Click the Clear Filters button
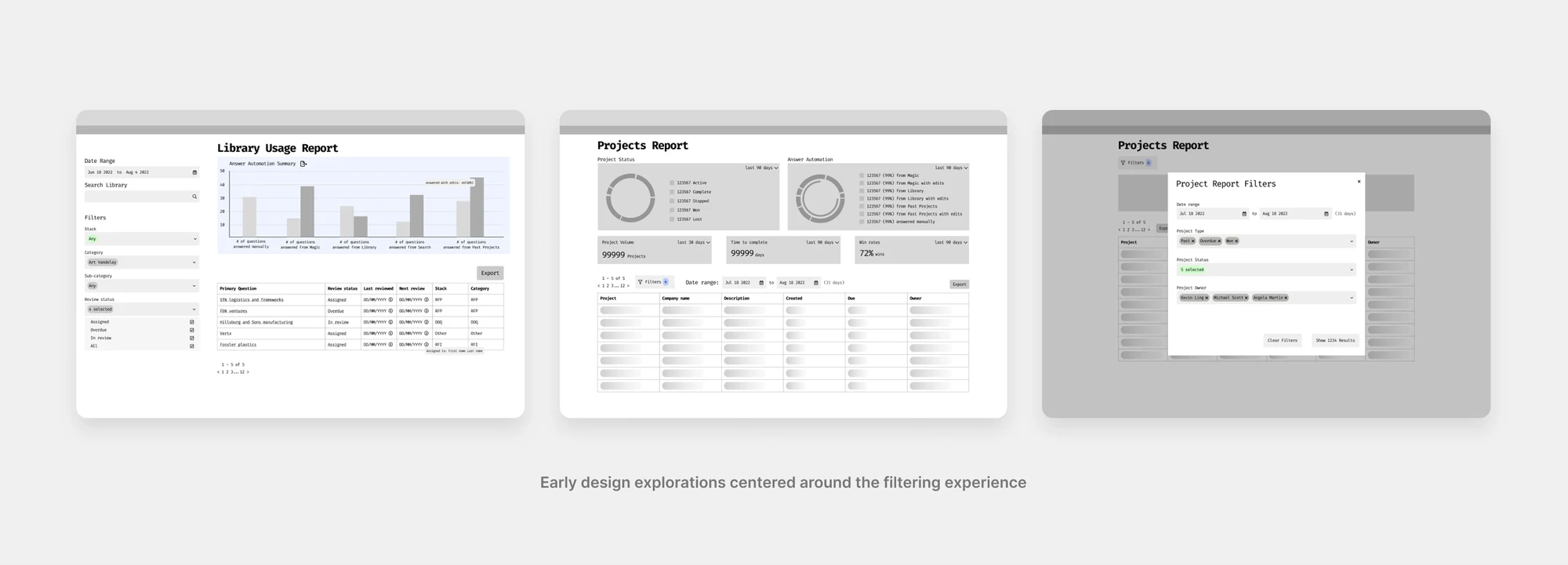Screen dimensions: 1568x565 (1283, 340)
